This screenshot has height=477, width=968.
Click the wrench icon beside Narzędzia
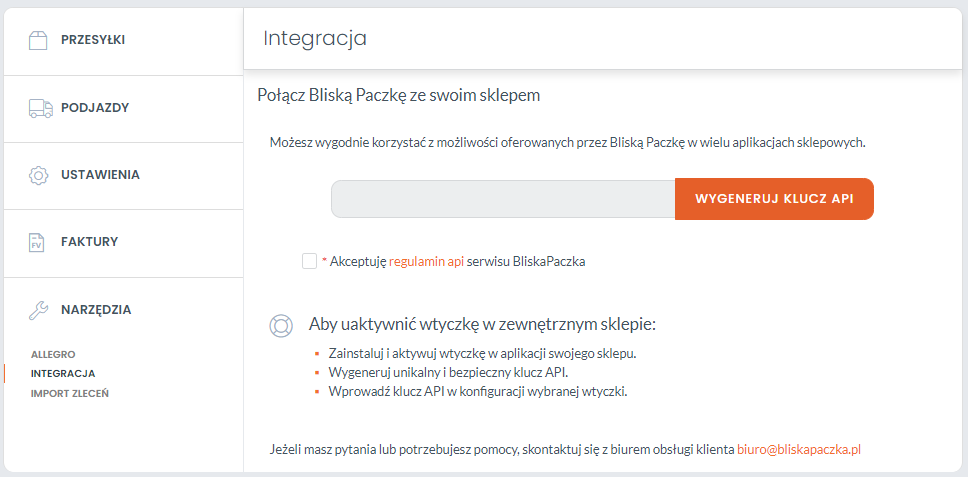click(x=38, y=310)
